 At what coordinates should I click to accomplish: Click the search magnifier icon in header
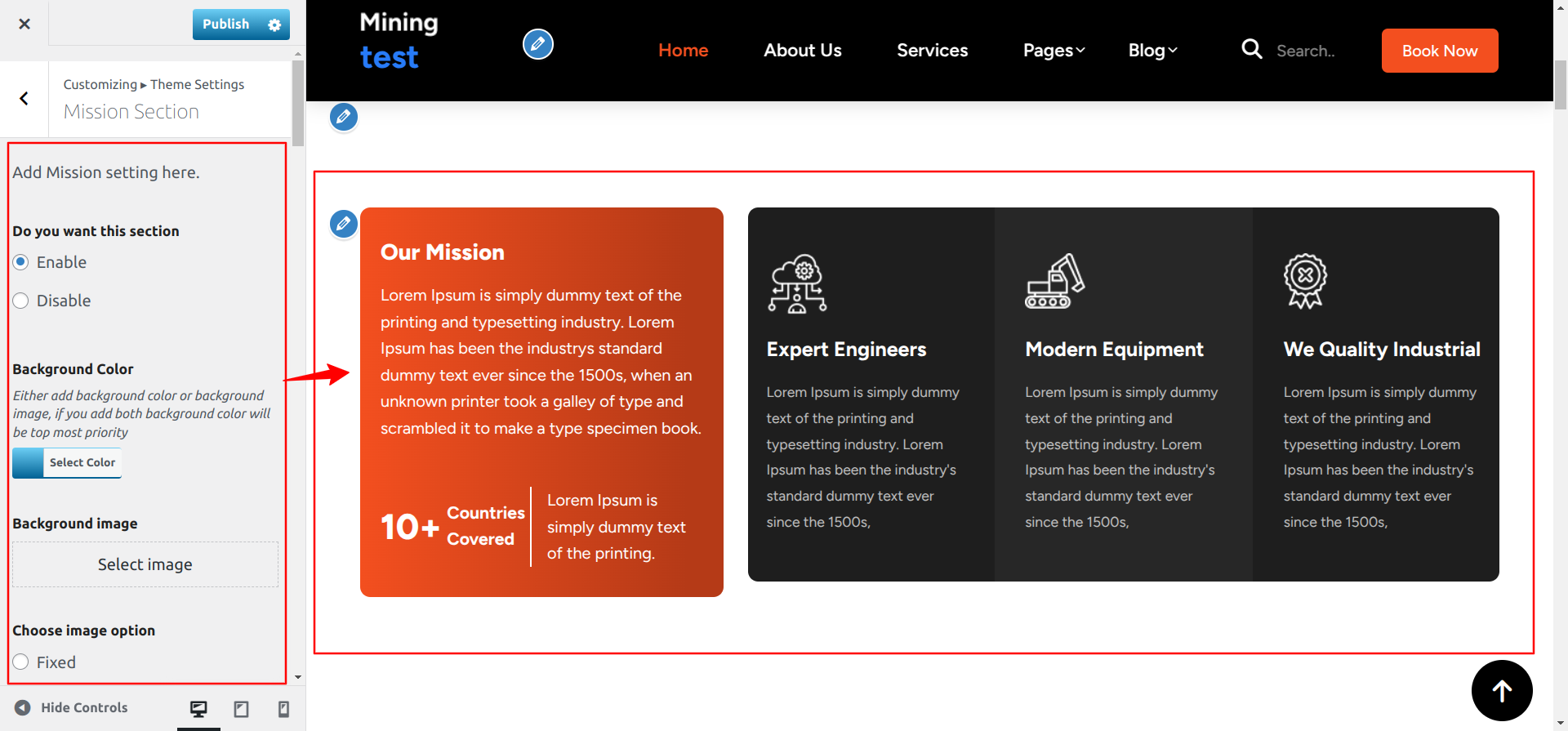[1251, 50]
